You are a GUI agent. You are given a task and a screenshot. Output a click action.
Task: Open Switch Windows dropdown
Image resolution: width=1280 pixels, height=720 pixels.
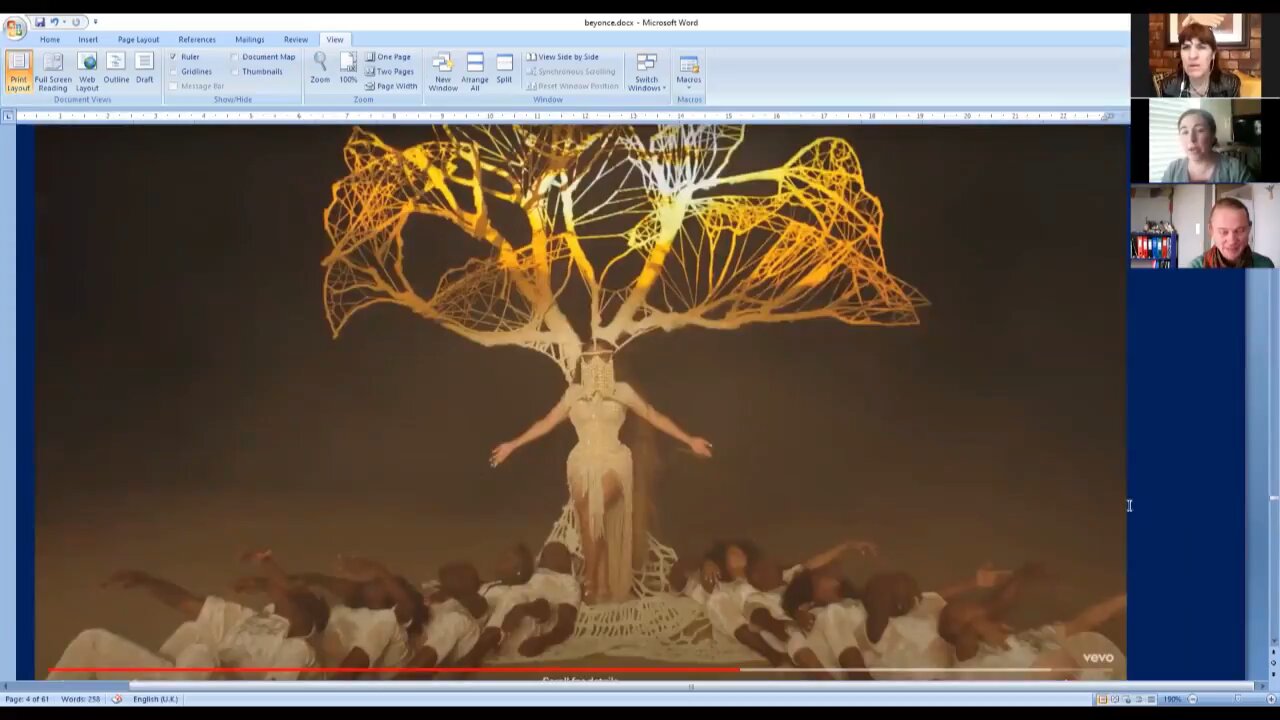tap(647, 72)
